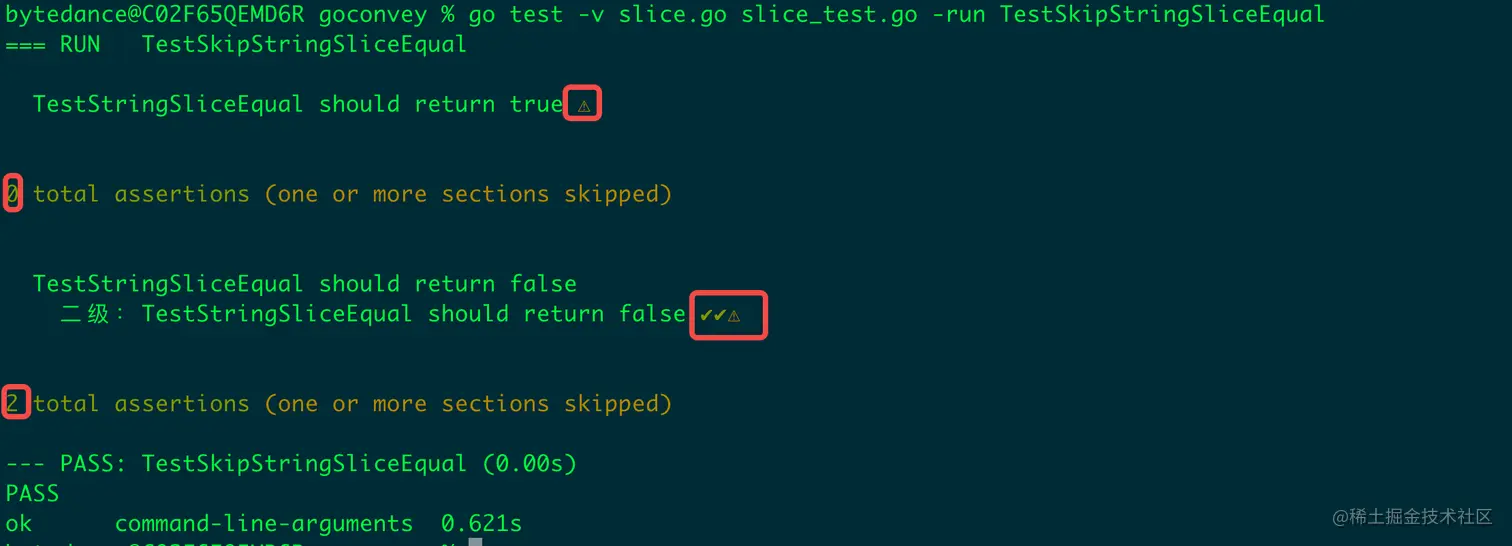Click the warning icon after "should return true"
Screen dimensions: 1512x546
584,105
